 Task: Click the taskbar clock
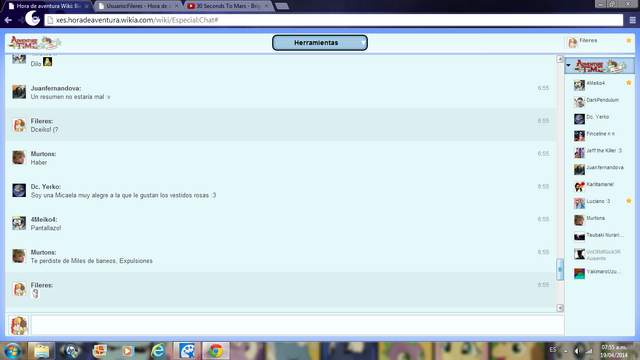(614, 351)
